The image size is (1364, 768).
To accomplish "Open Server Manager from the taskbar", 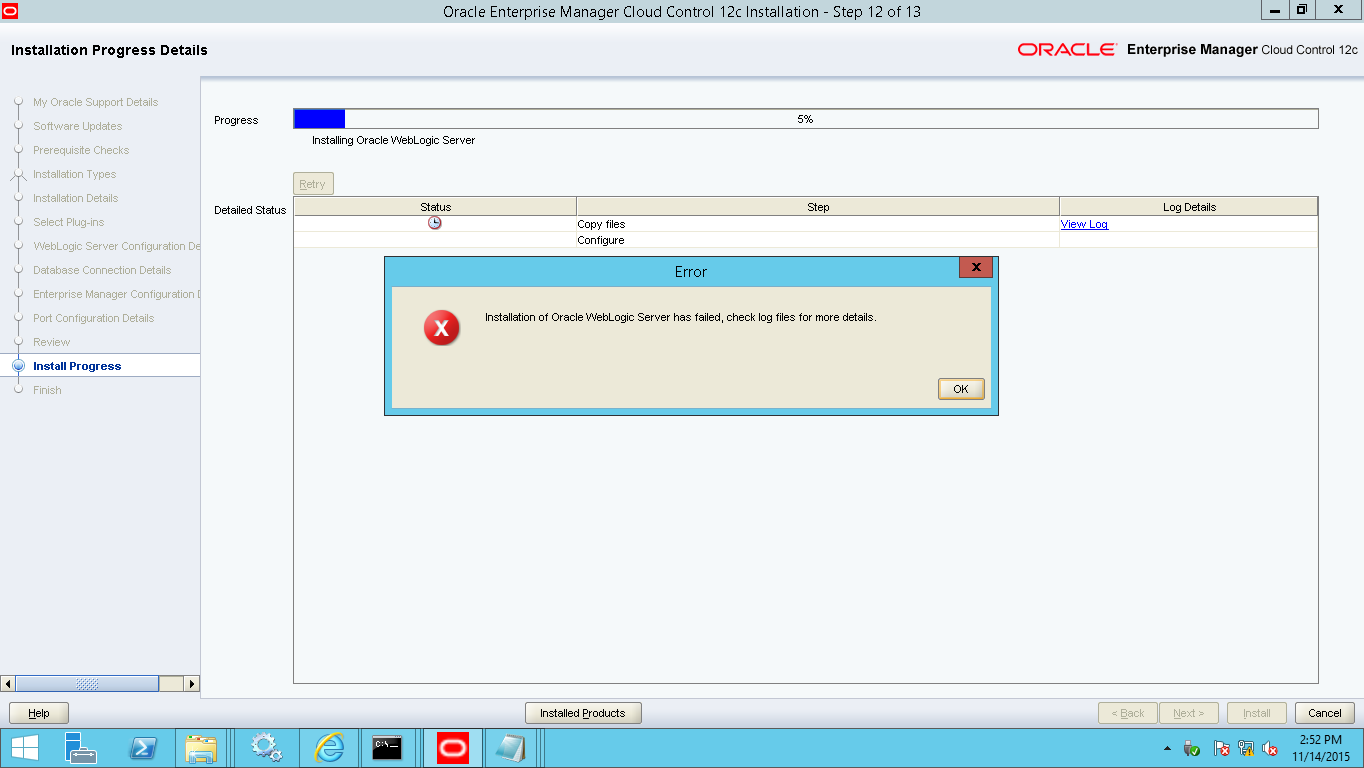I will pos(81,748).
